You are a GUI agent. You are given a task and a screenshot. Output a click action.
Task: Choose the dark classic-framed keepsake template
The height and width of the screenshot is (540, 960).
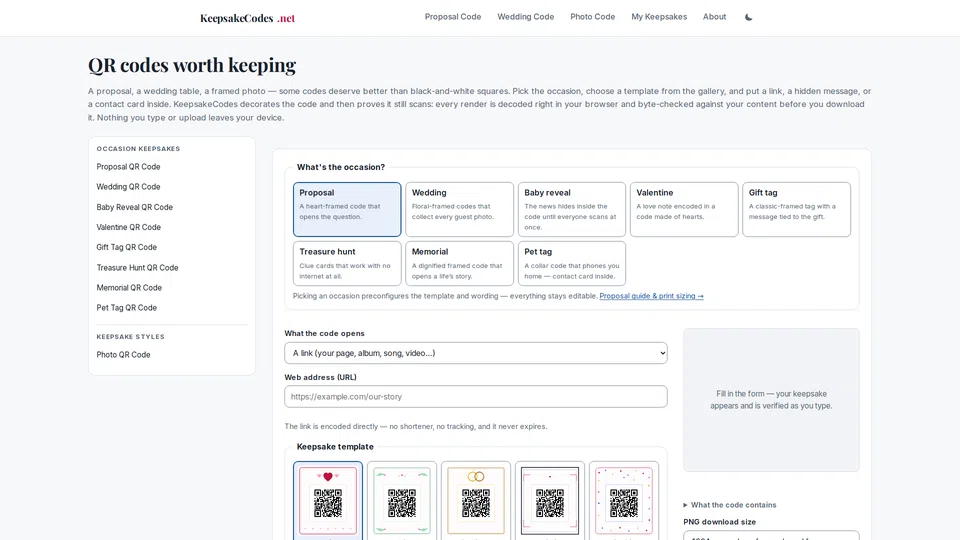tap(550, 501)
